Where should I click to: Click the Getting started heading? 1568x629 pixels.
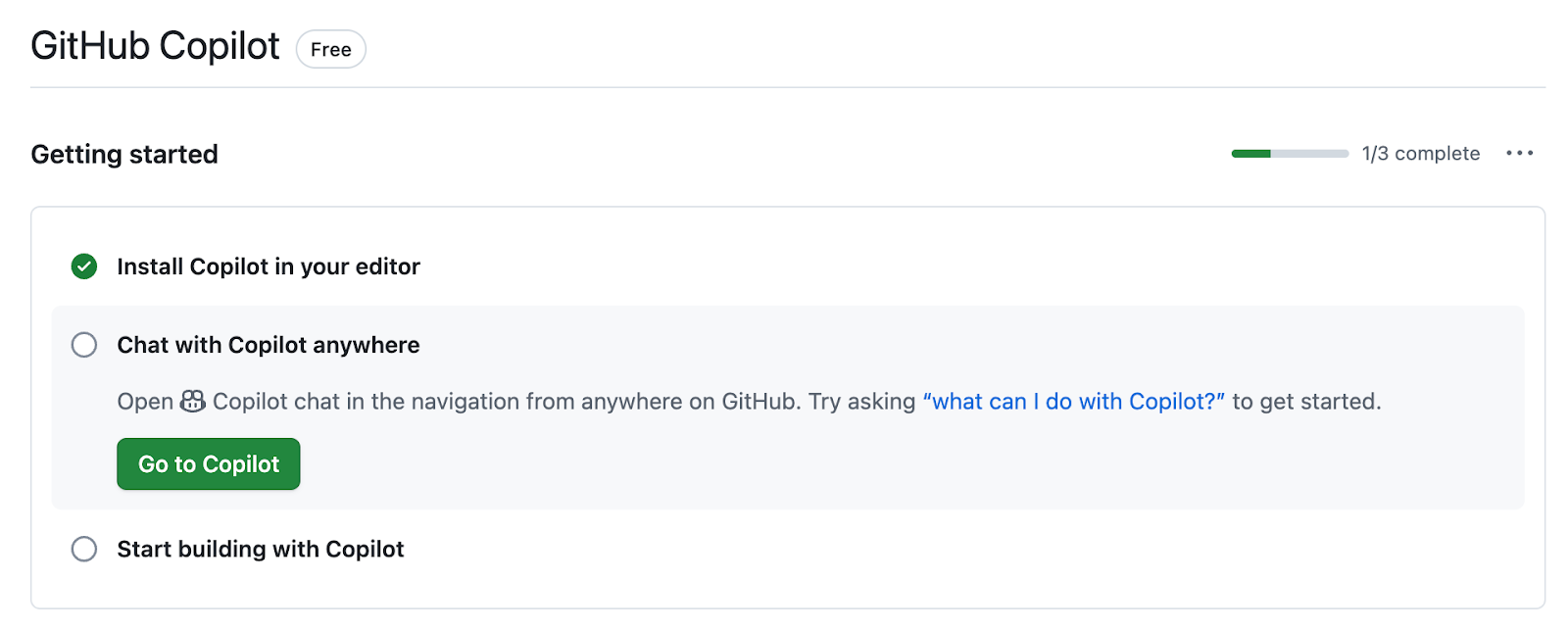pyautogui.click(x=123, y=154)
